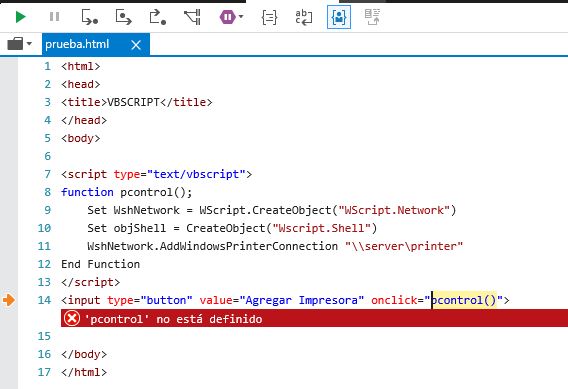Screen dimensions: 568x389
Task: Click the Break pause button
Action: click(x=54, y=17)
